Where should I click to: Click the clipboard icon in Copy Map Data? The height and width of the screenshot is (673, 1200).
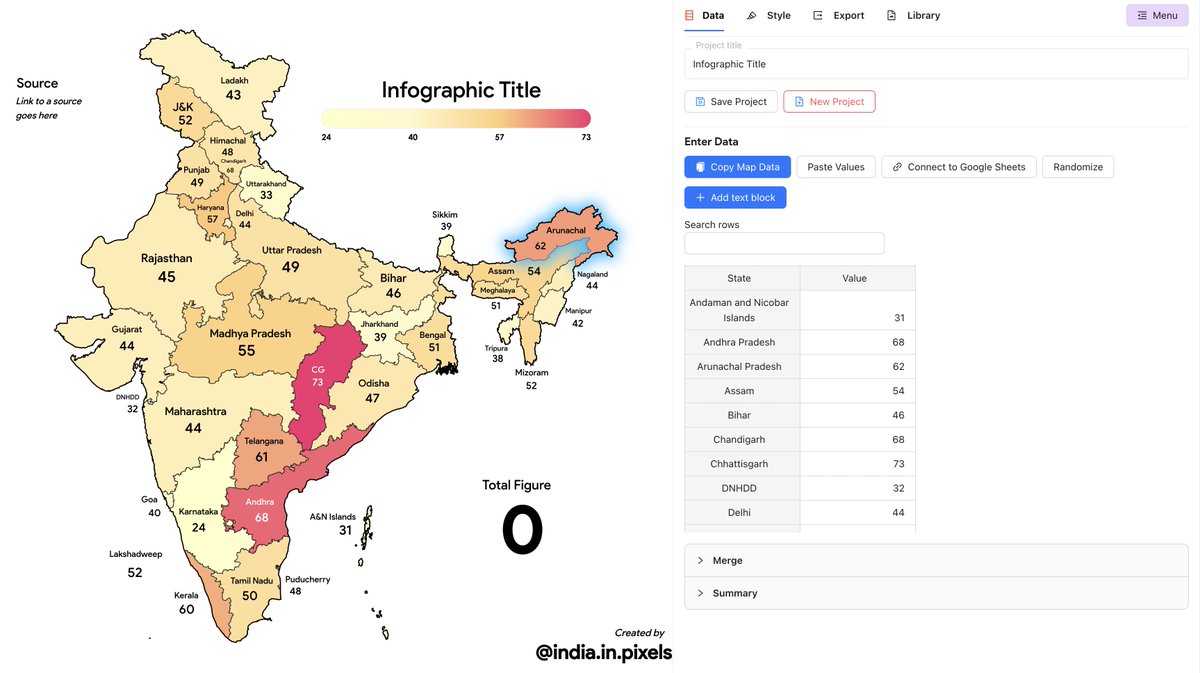(x=699, y=166)
